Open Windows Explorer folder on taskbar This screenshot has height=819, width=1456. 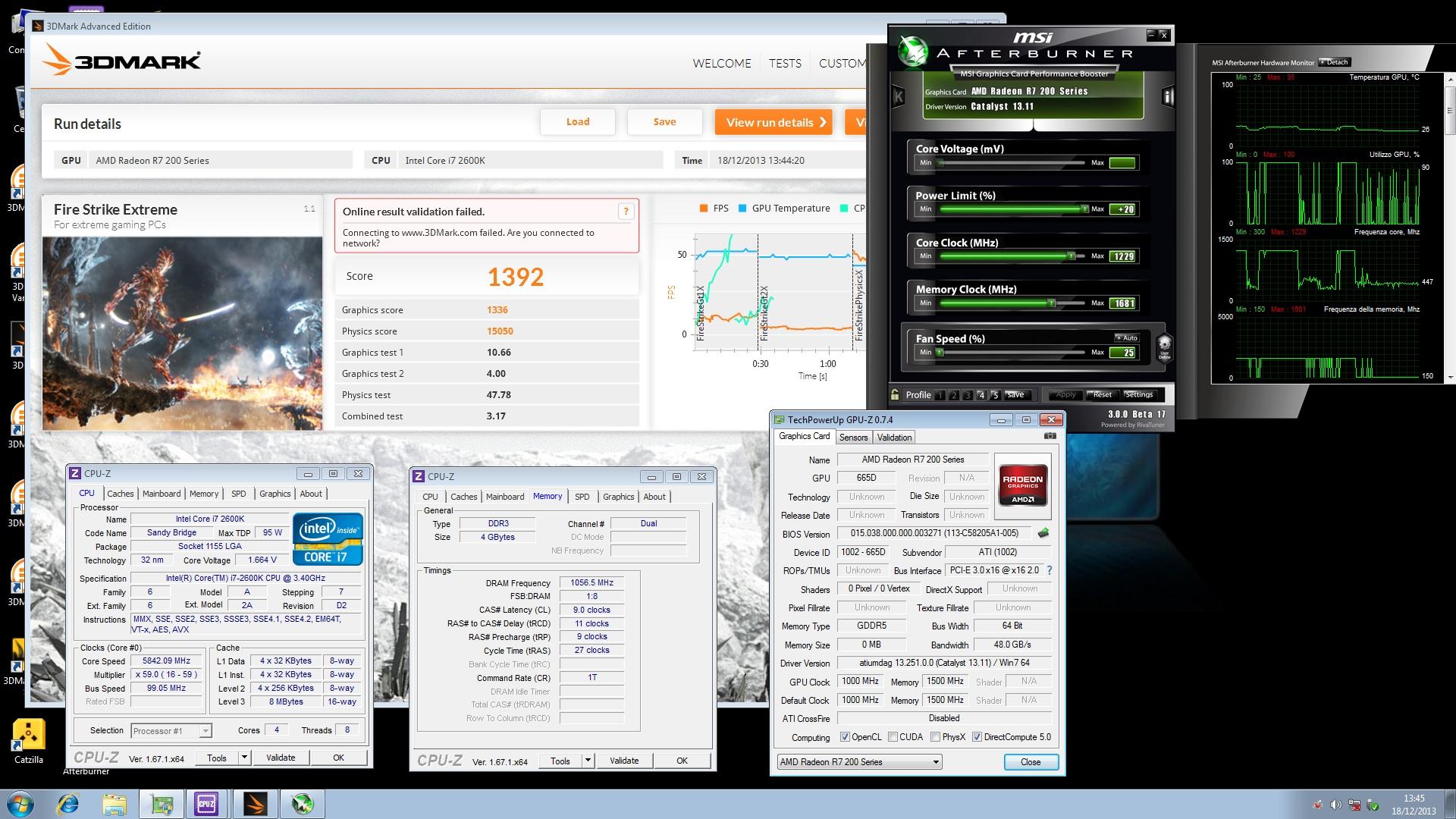(115, 804)
